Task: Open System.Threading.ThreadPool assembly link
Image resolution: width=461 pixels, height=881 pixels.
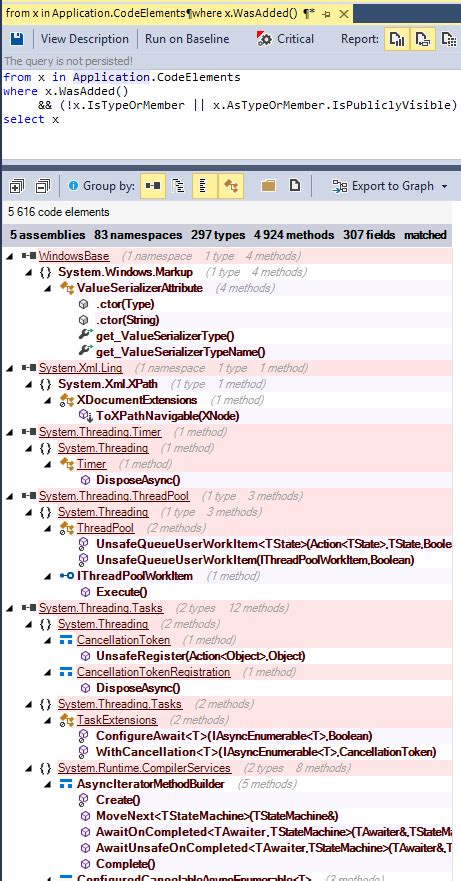Action: (x=114, y=497)
